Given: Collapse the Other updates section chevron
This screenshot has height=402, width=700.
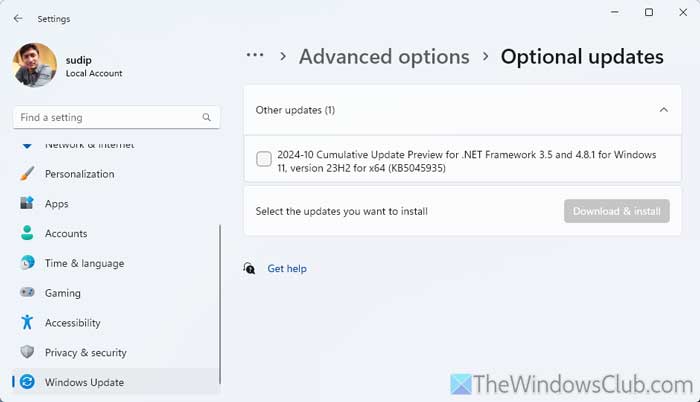Looking at the screenshot, I should click(x=664, y=110).
